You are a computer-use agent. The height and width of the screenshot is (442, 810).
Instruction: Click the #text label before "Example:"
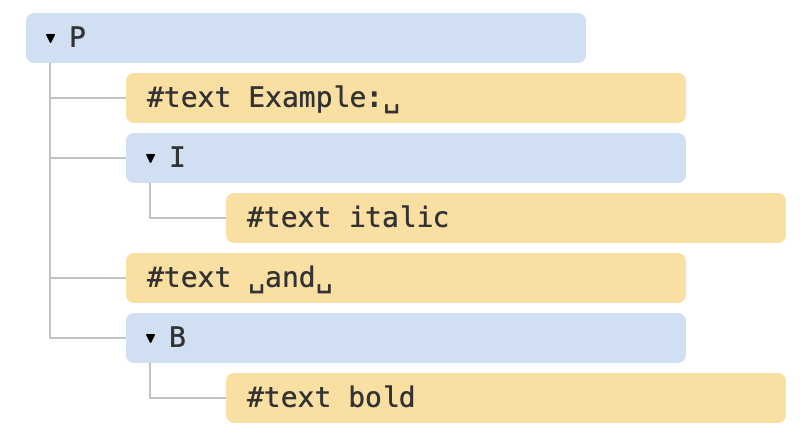tap(188, 98)
